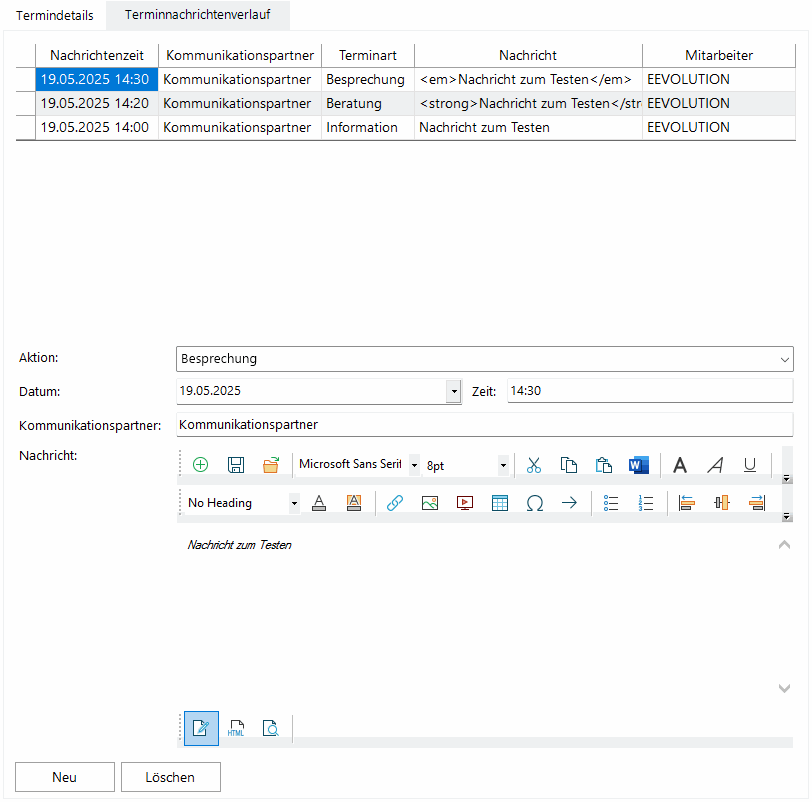Open the No Heading style dropdown
This screenshot has width=812, height=802.
294,503
